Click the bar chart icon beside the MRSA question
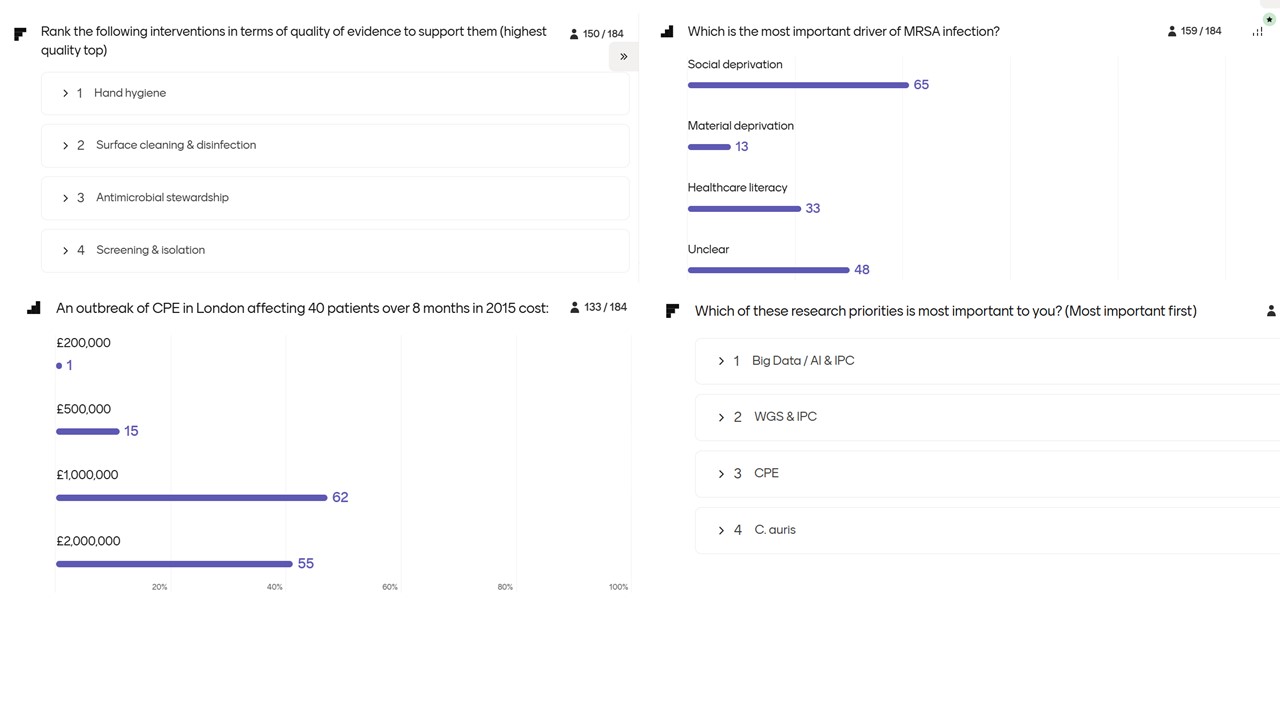1280x720 pixels. (667, 32)
